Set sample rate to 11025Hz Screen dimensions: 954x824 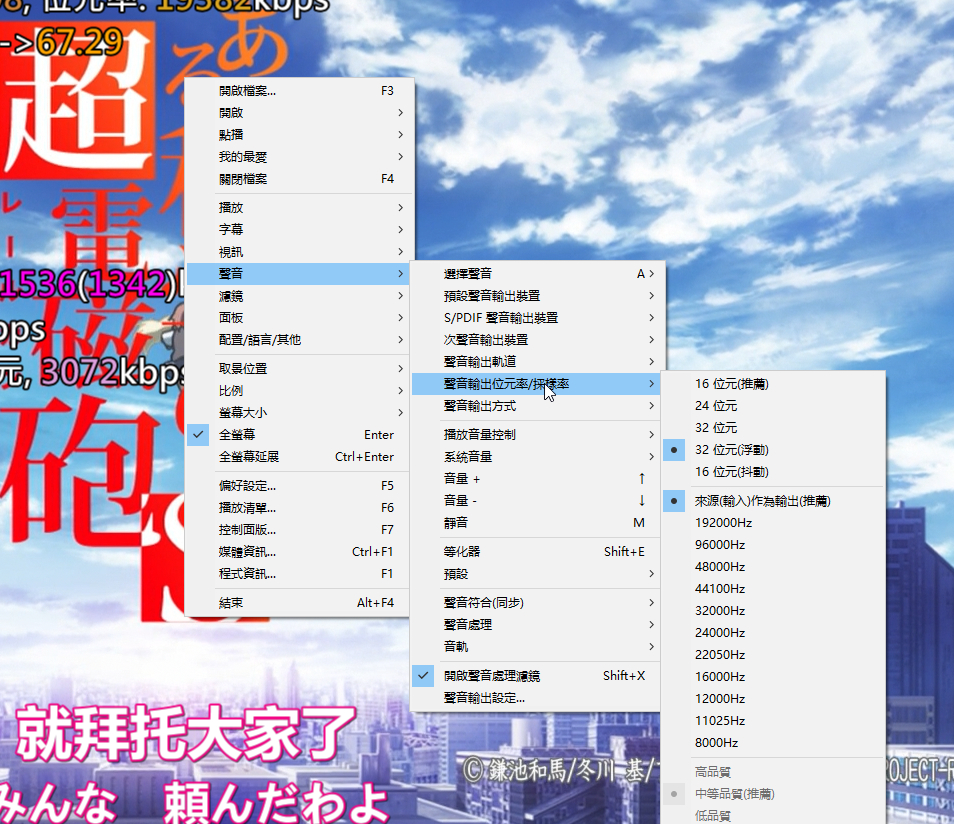tap(773, 721)
